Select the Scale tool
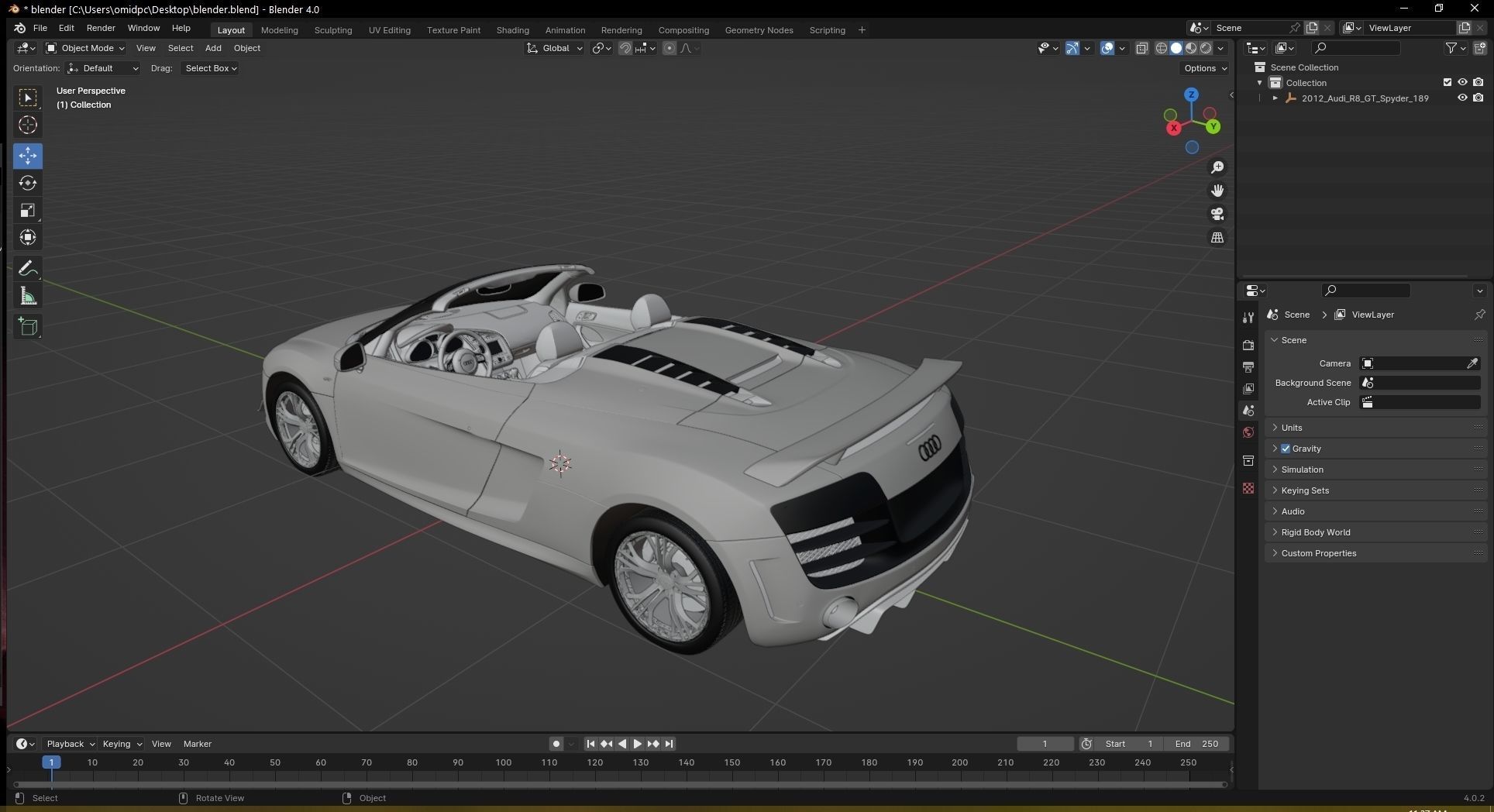 28,210
